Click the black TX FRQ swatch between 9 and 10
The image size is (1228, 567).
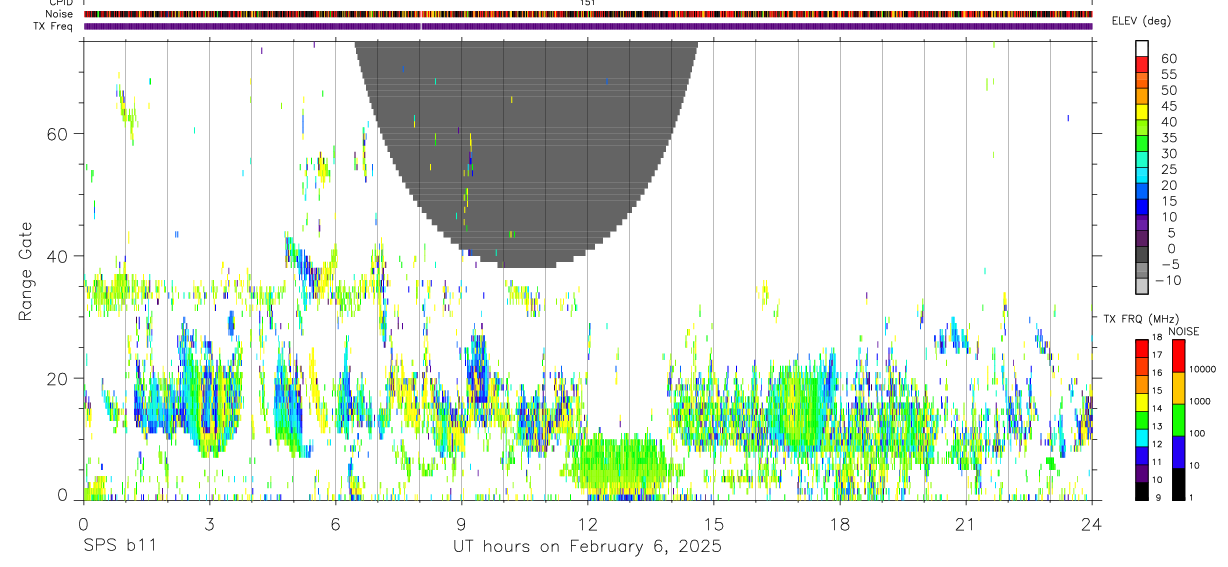tap(1142, 491)
